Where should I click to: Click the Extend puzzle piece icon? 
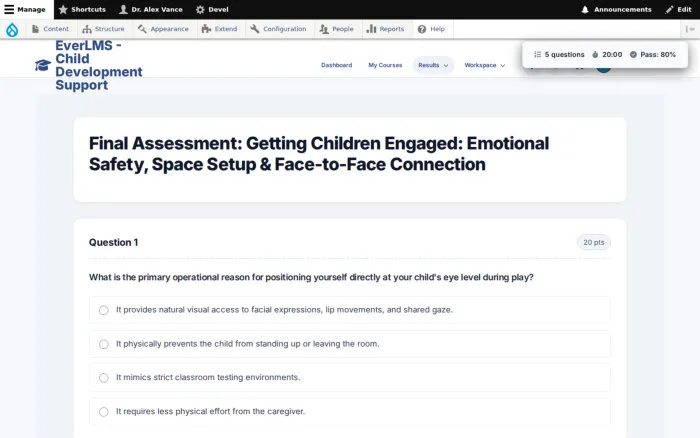click(206, 29)
